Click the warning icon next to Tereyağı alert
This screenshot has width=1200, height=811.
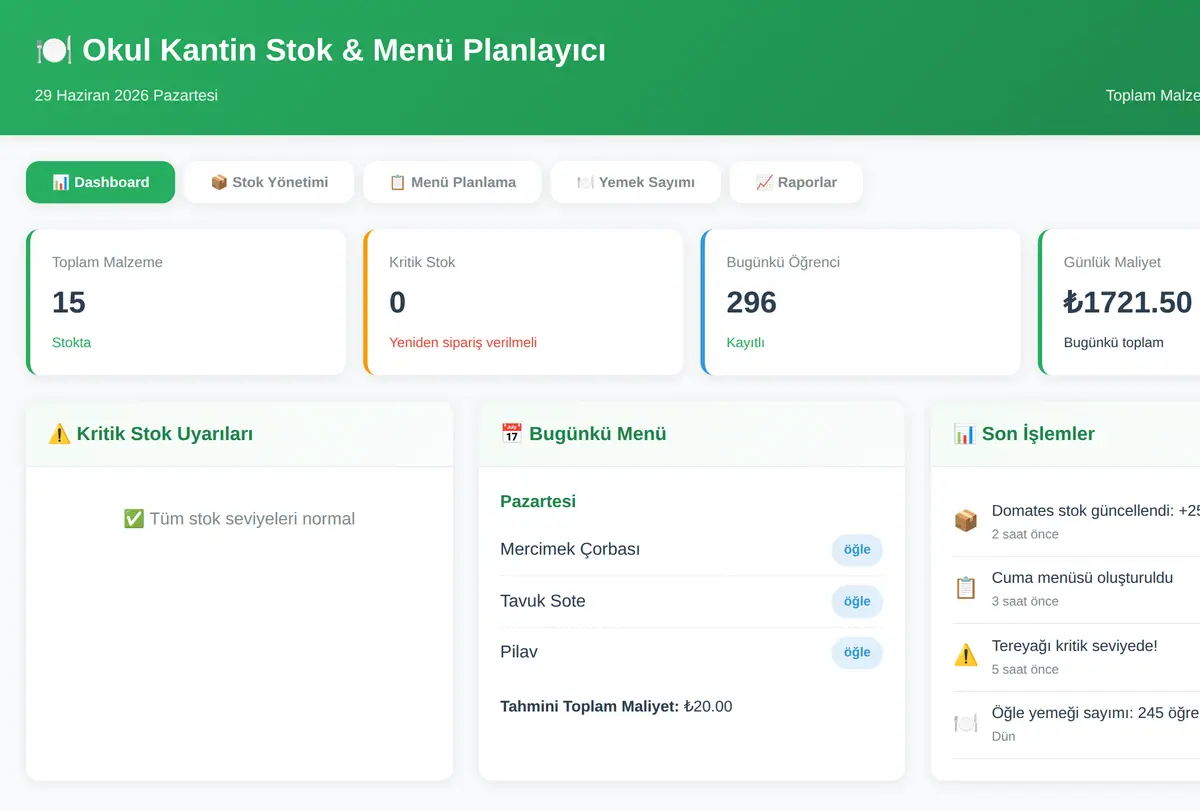965,656
